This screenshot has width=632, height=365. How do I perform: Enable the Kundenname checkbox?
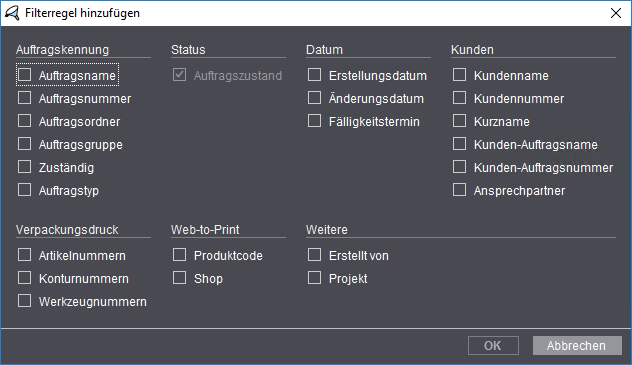[x=459, y=75]
